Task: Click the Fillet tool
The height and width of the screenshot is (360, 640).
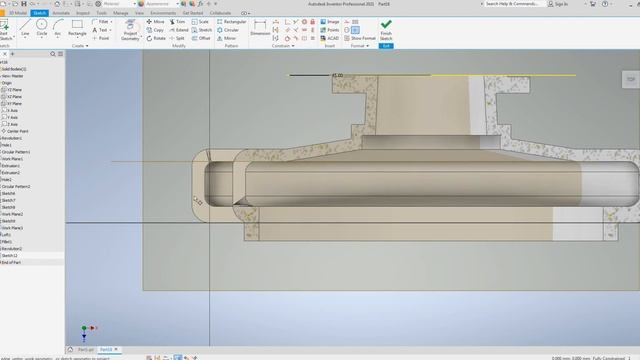Action: tap(100, 22)
